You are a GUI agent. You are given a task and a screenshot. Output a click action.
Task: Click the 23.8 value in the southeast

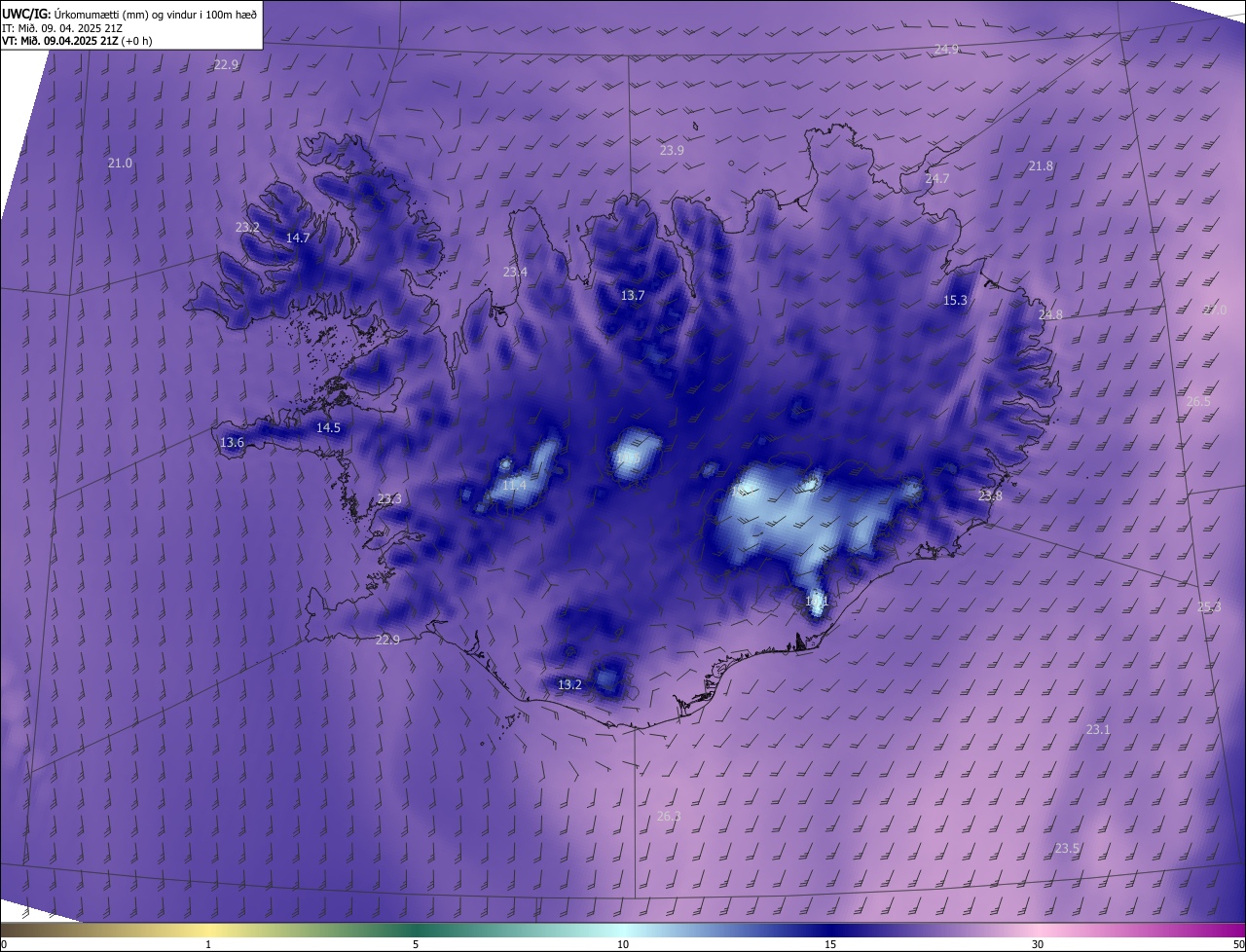pyautogui.click(x=990, y=496)
